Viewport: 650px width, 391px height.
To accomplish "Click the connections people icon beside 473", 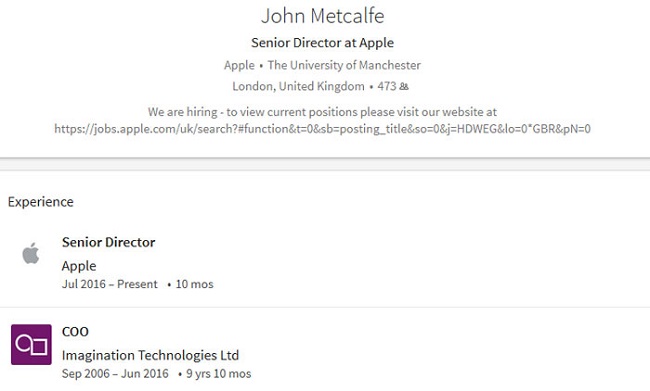I will (404, 86).
